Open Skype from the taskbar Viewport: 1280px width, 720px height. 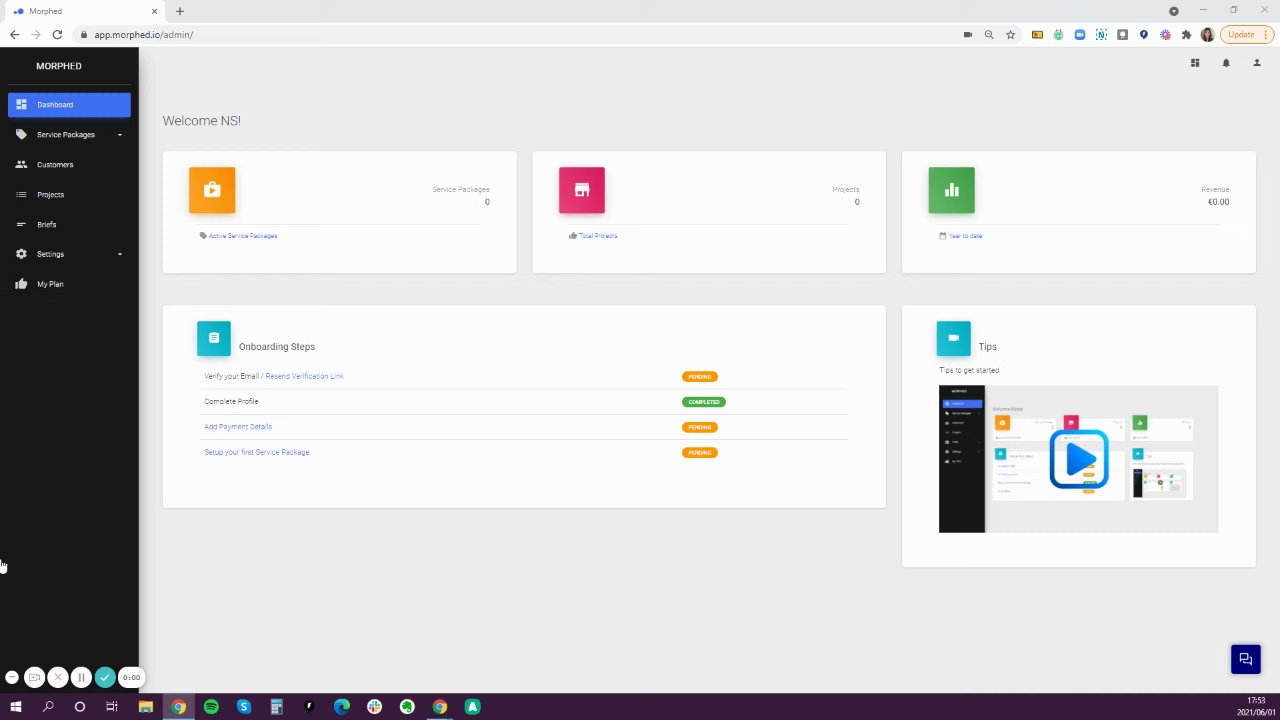tap(244, 707)
